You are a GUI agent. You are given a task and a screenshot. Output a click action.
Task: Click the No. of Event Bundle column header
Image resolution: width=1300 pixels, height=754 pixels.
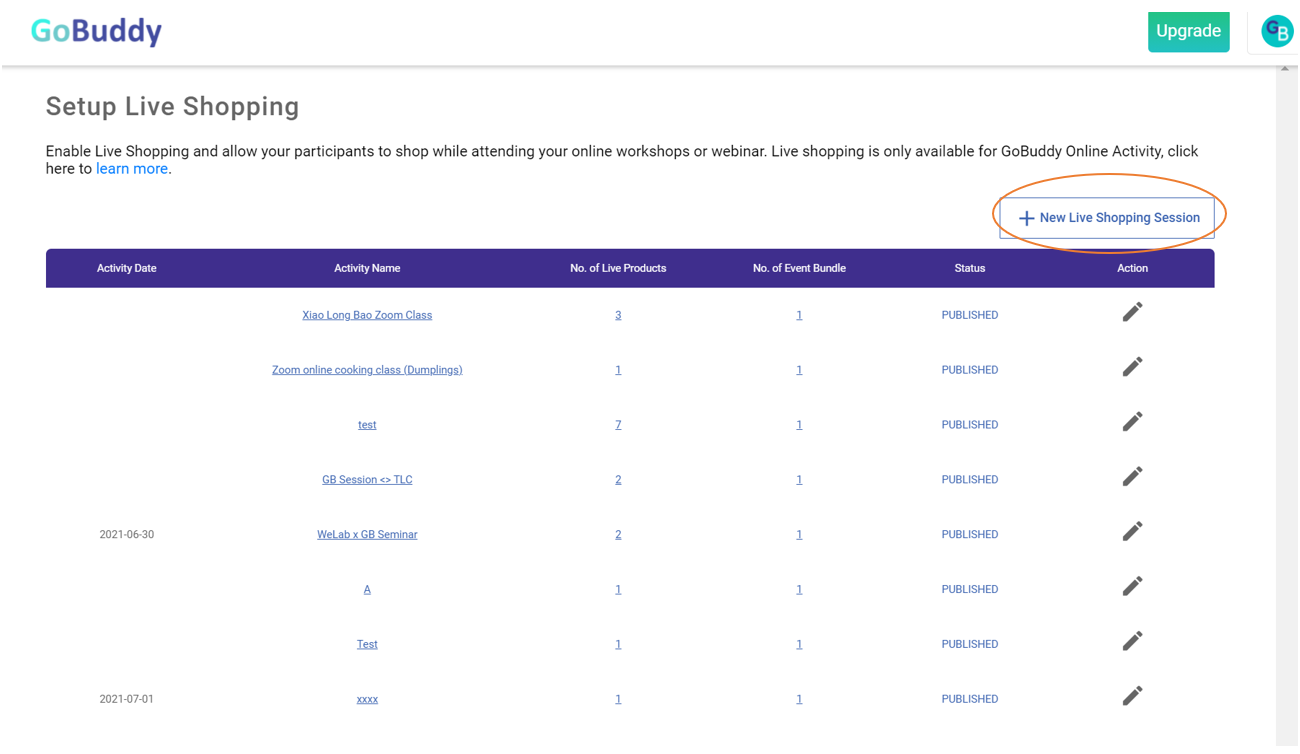[x=799, y=268]
